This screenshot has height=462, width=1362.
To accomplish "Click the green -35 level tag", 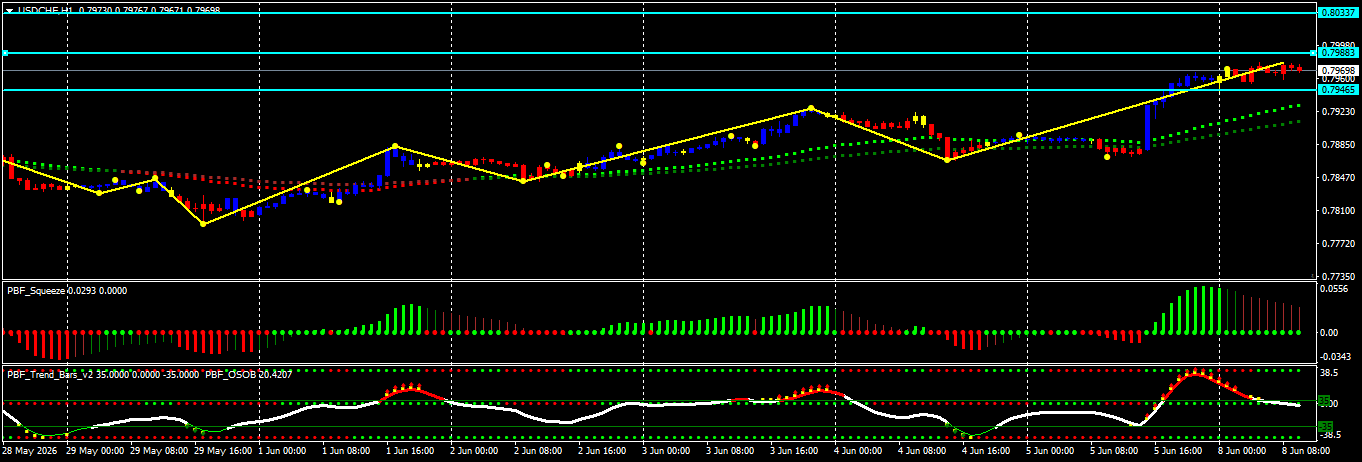I will click(x=1323, y=426).
